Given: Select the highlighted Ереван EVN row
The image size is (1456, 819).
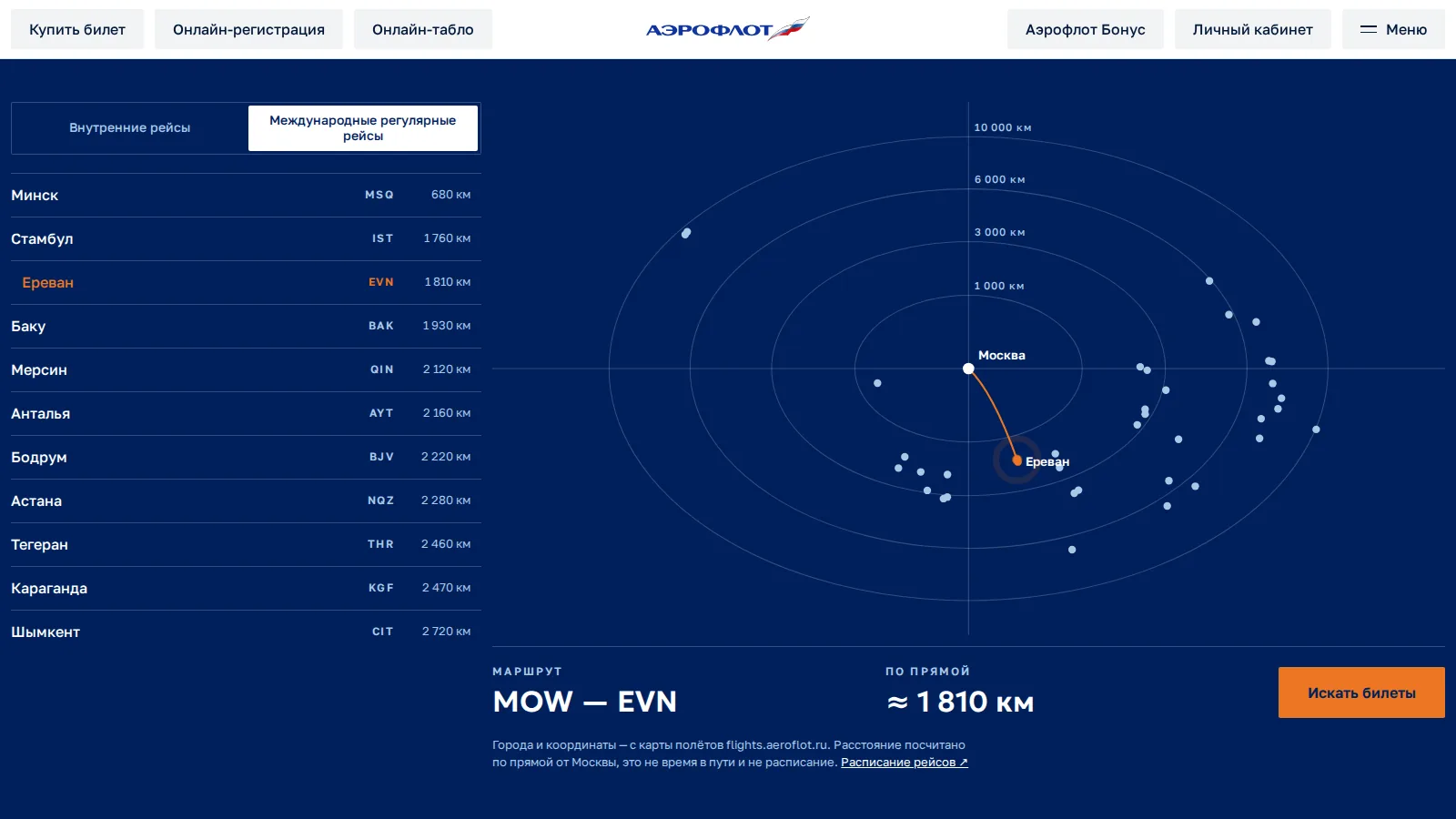Looking at the screenshot, I should click(x=246, y=282).
